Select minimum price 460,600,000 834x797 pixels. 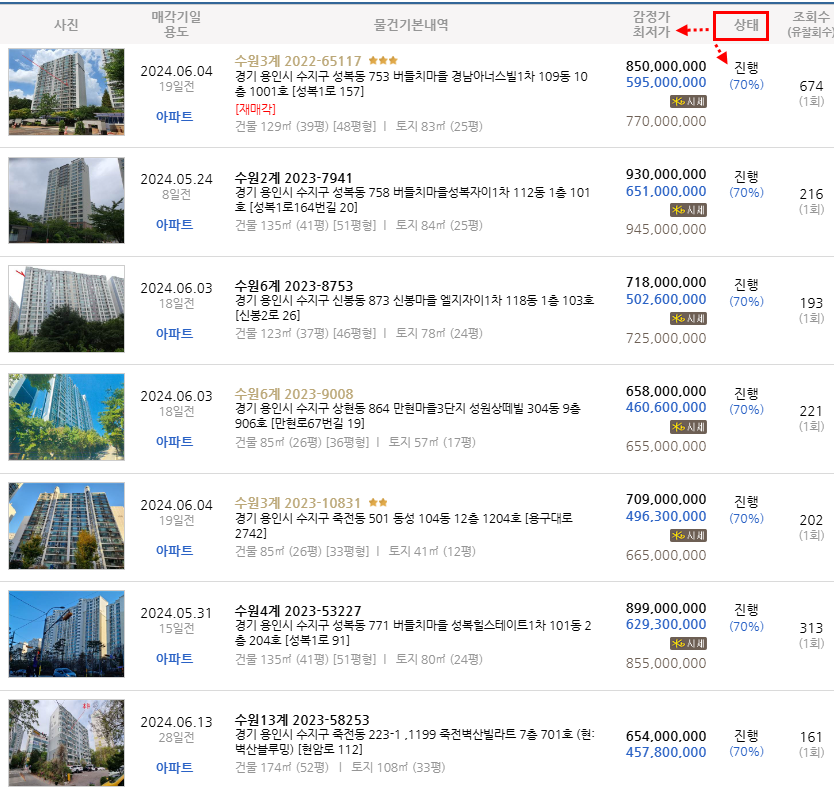click(x=666, y=408)
